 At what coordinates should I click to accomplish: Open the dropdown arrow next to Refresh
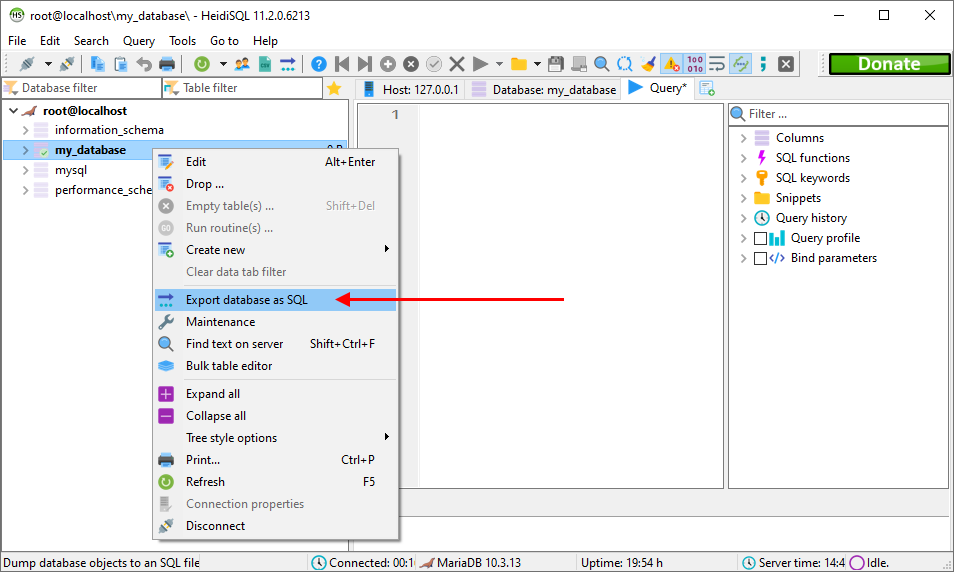coord(223,64)
